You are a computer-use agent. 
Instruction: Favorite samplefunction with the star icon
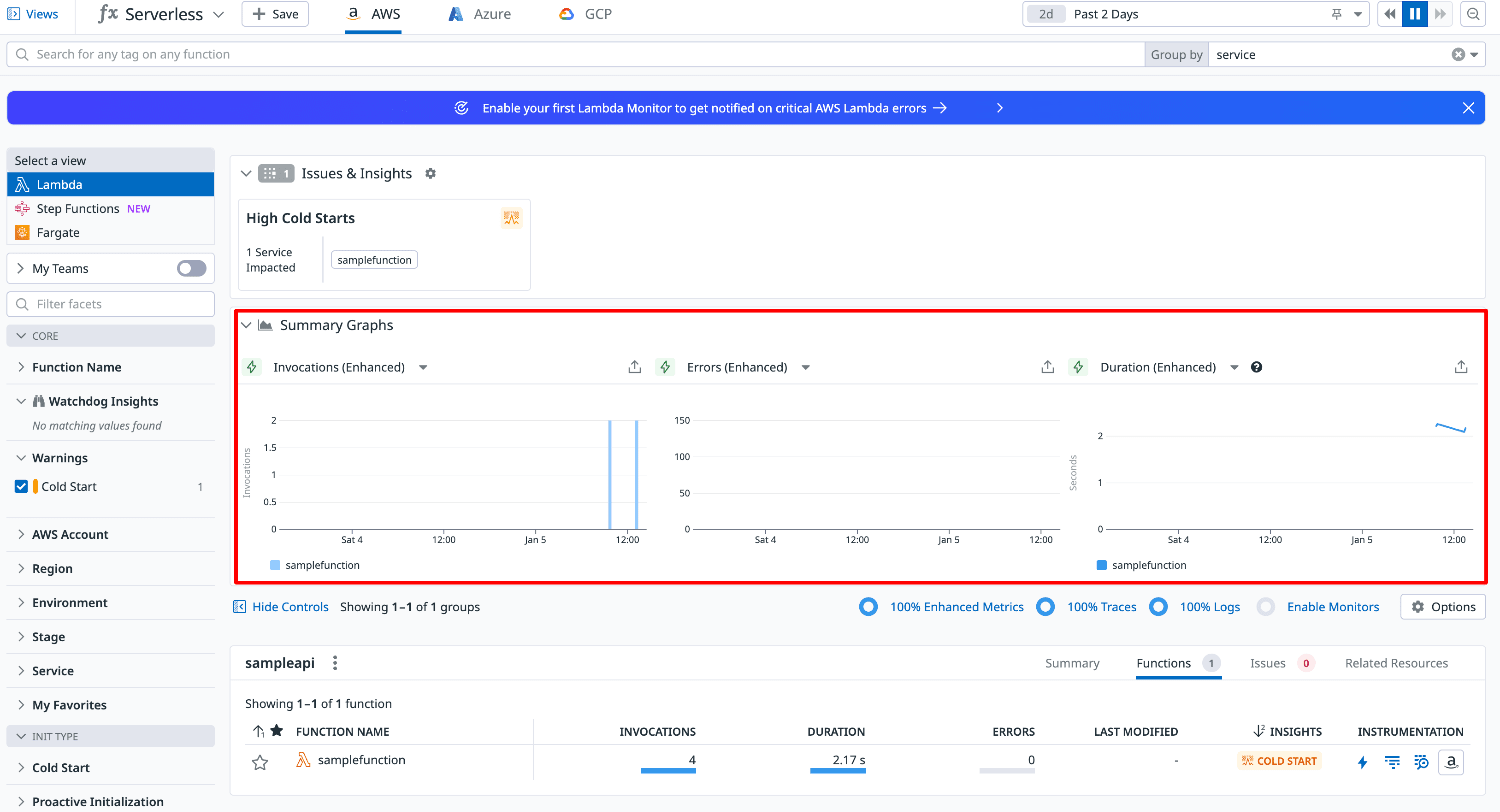[260, 763]
